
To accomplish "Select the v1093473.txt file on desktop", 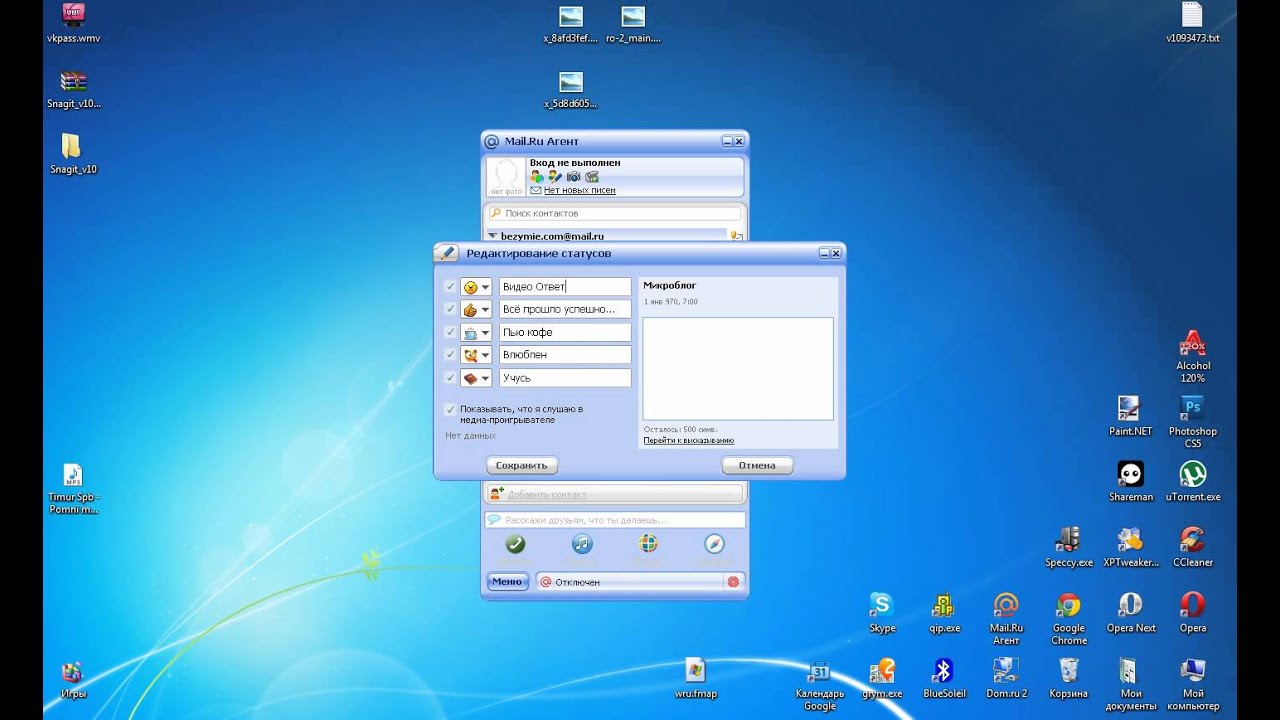I will (1193, 23).
